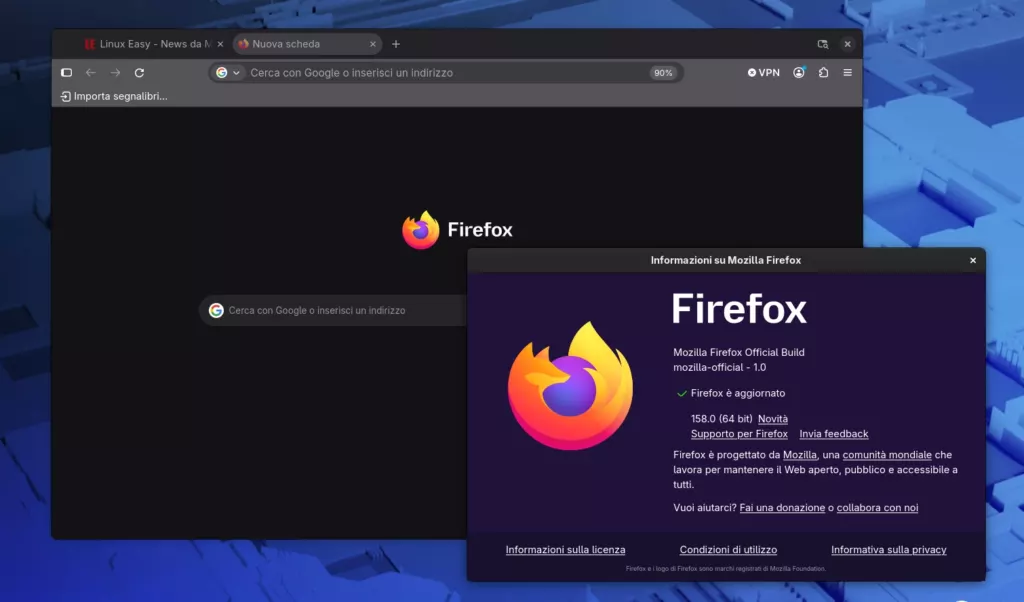
Task: Click Mozilla Firefox Official Build text
Action: pyautogui.click(x=739, y=352)
